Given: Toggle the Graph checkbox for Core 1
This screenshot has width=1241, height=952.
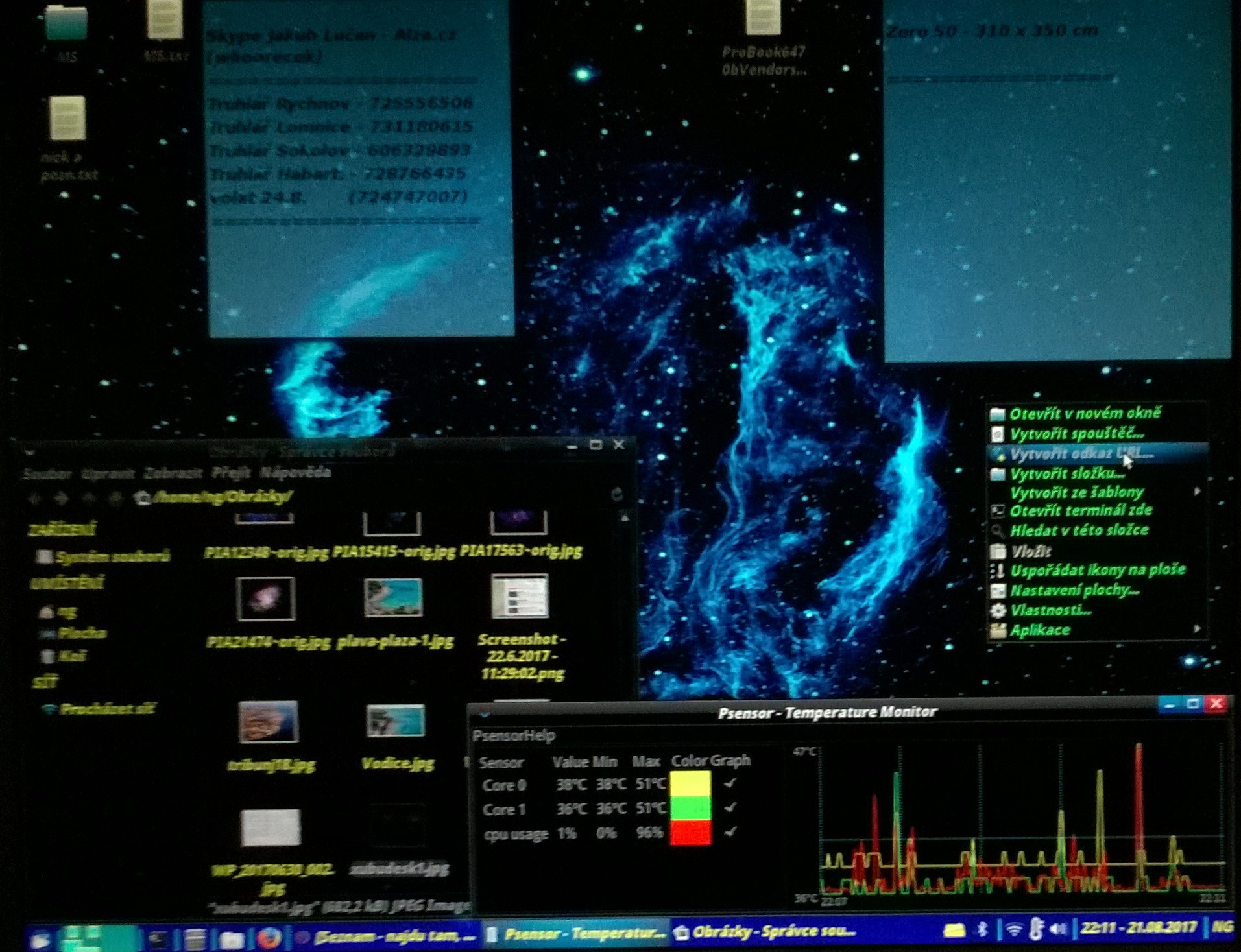Looking at the screenshot, I should coord(730,807).
